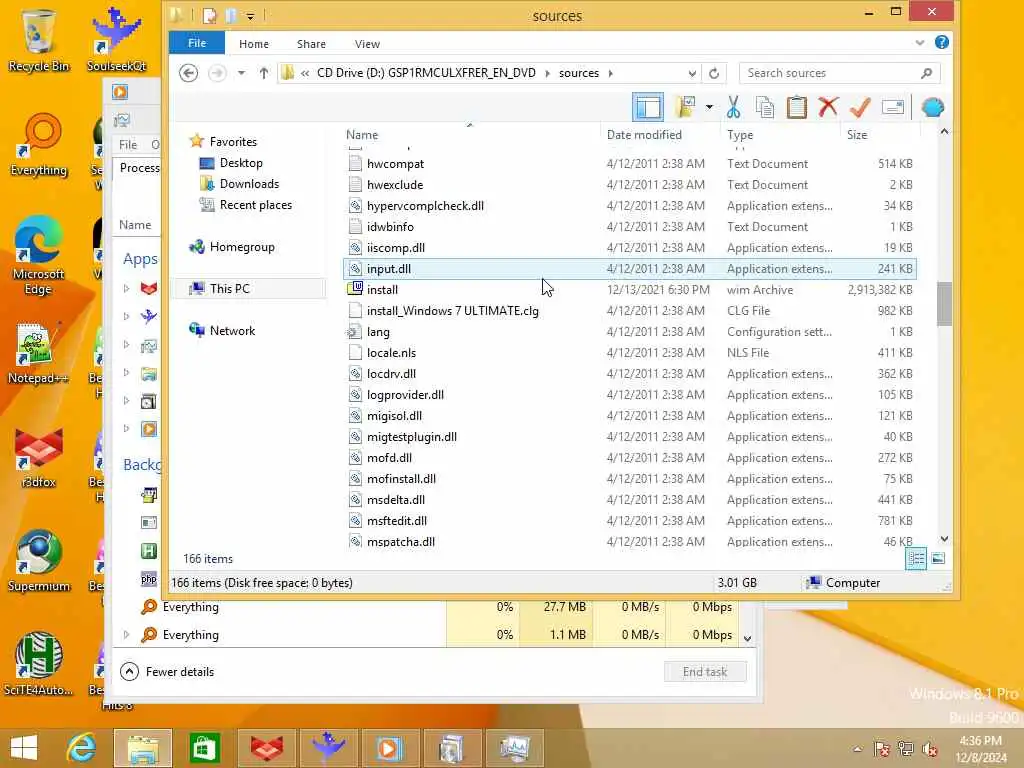Open Explorer help question mark icon

coord(942,42)
